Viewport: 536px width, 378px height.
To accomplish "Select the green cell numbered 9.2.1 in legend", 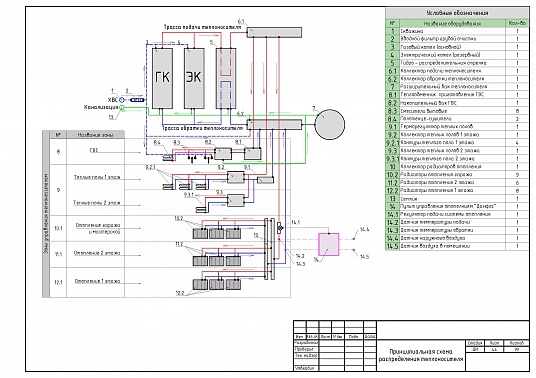I will coord(392,143).
